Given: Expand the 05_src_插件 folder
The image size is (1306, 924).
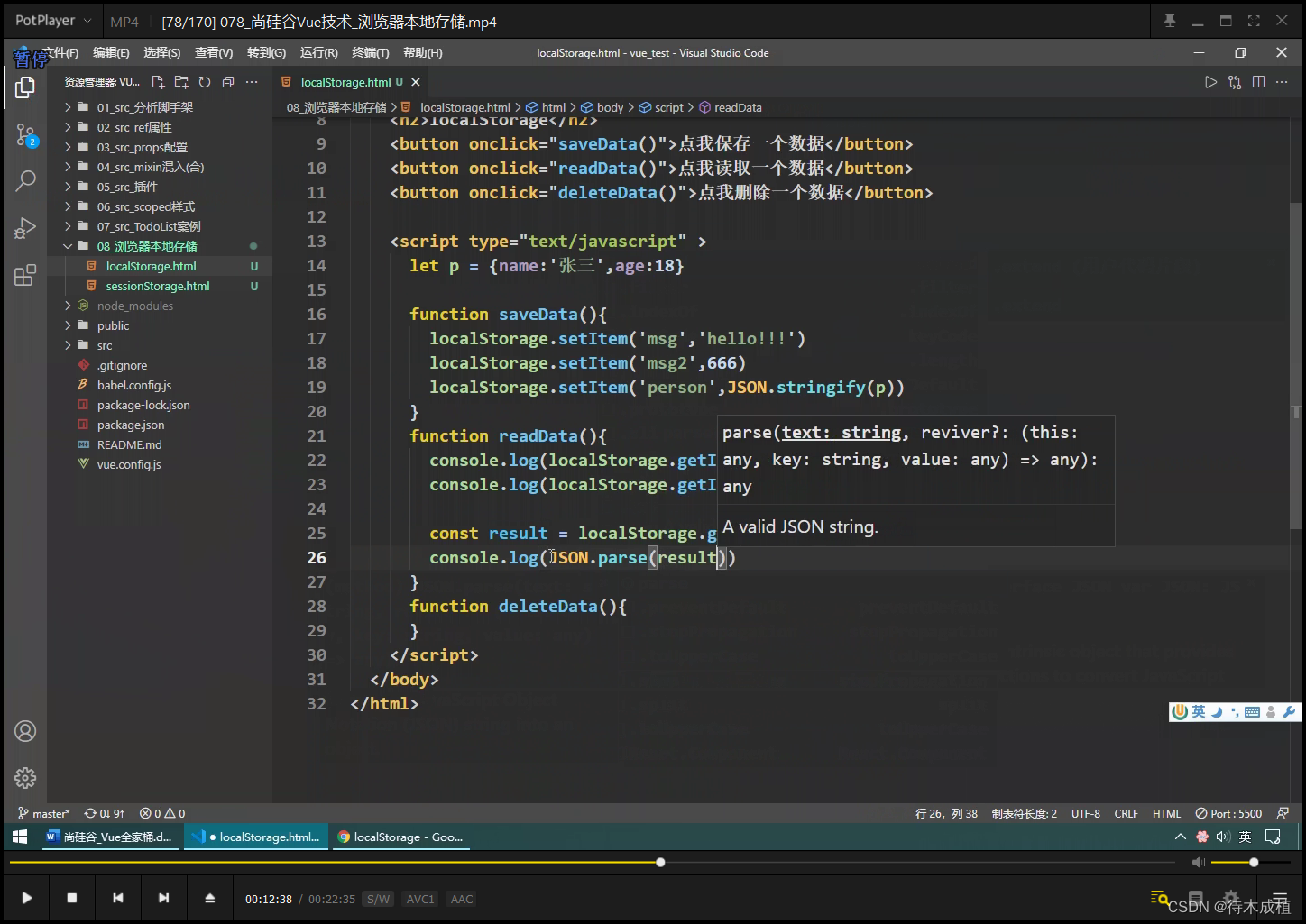Looking at the screenshot, I should coord(68,187).
